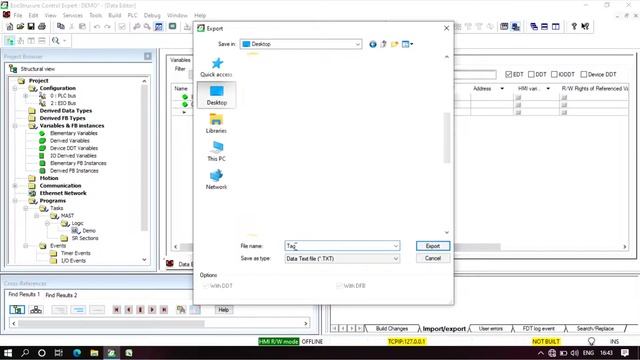
Task: Select This PC in Export sidebar
Action: [216, 151]
